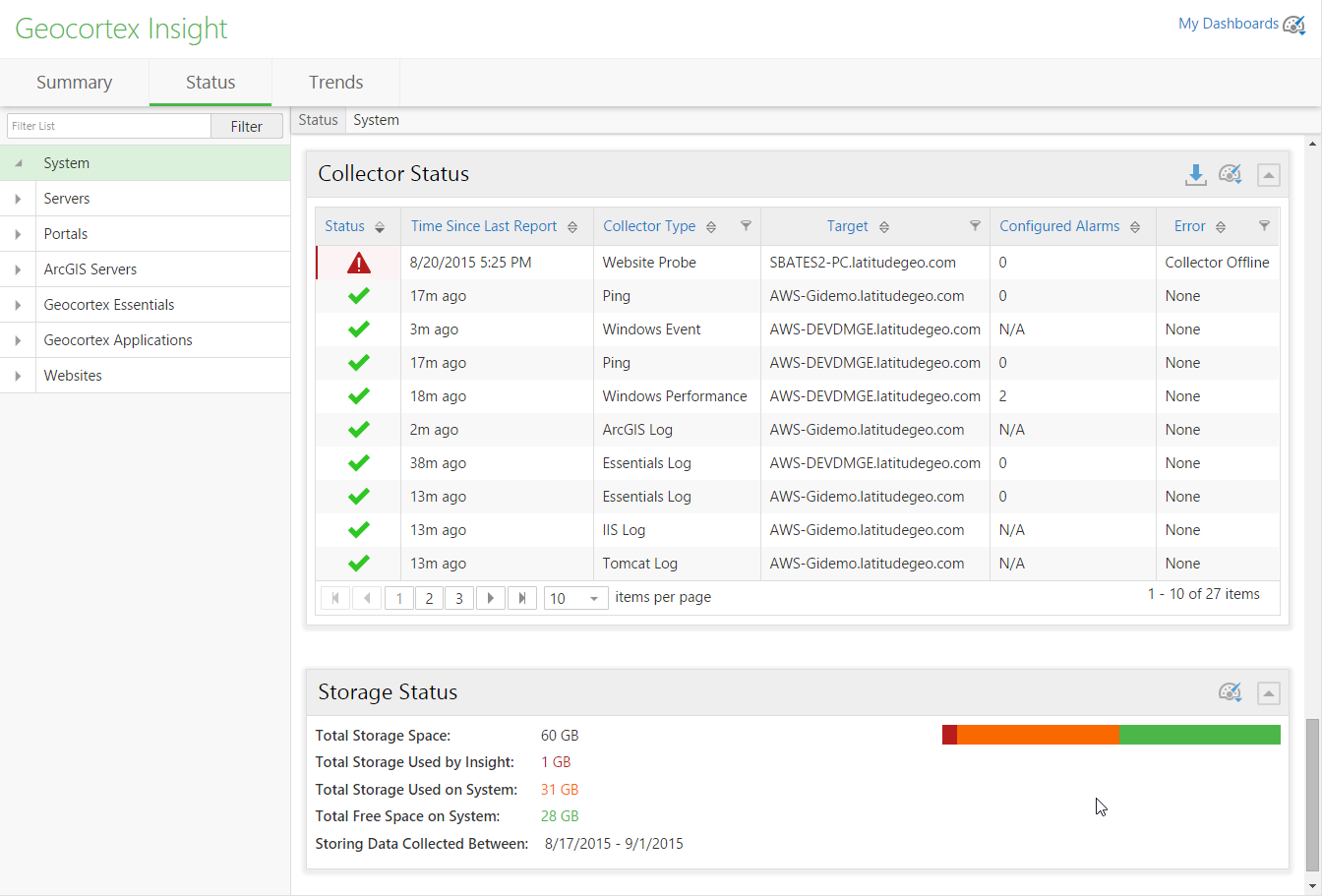Viewport: 1322px width, 896px height.
Task: Click orange segment of storage bar
Action: [x=1038, y=735]
